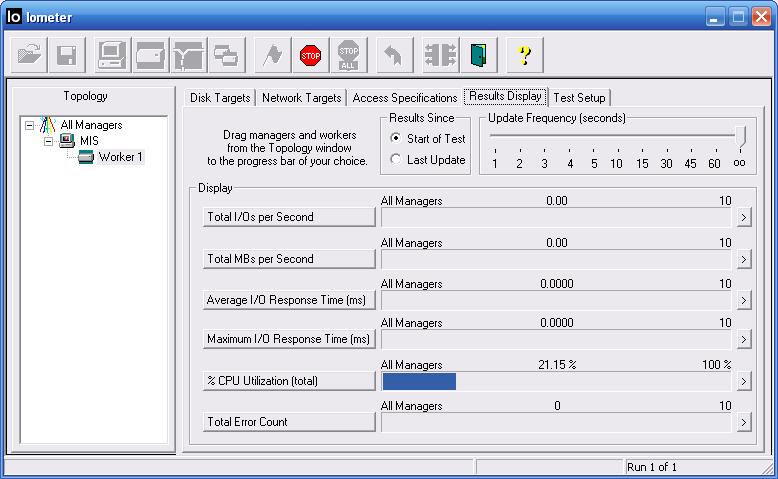The height and width of the screenshot is (479, 778).
Task: Select the Last Update radio button
Action: click(395, 159)
